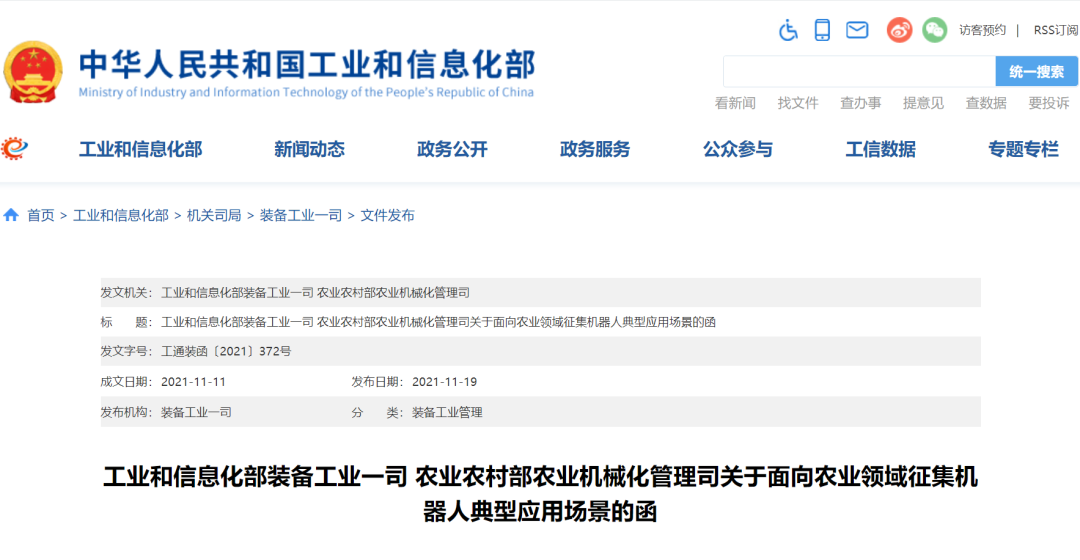Click the gear logo left of navigation bar
This screenshot has height=560, width=1080.
tap(14, 148)
